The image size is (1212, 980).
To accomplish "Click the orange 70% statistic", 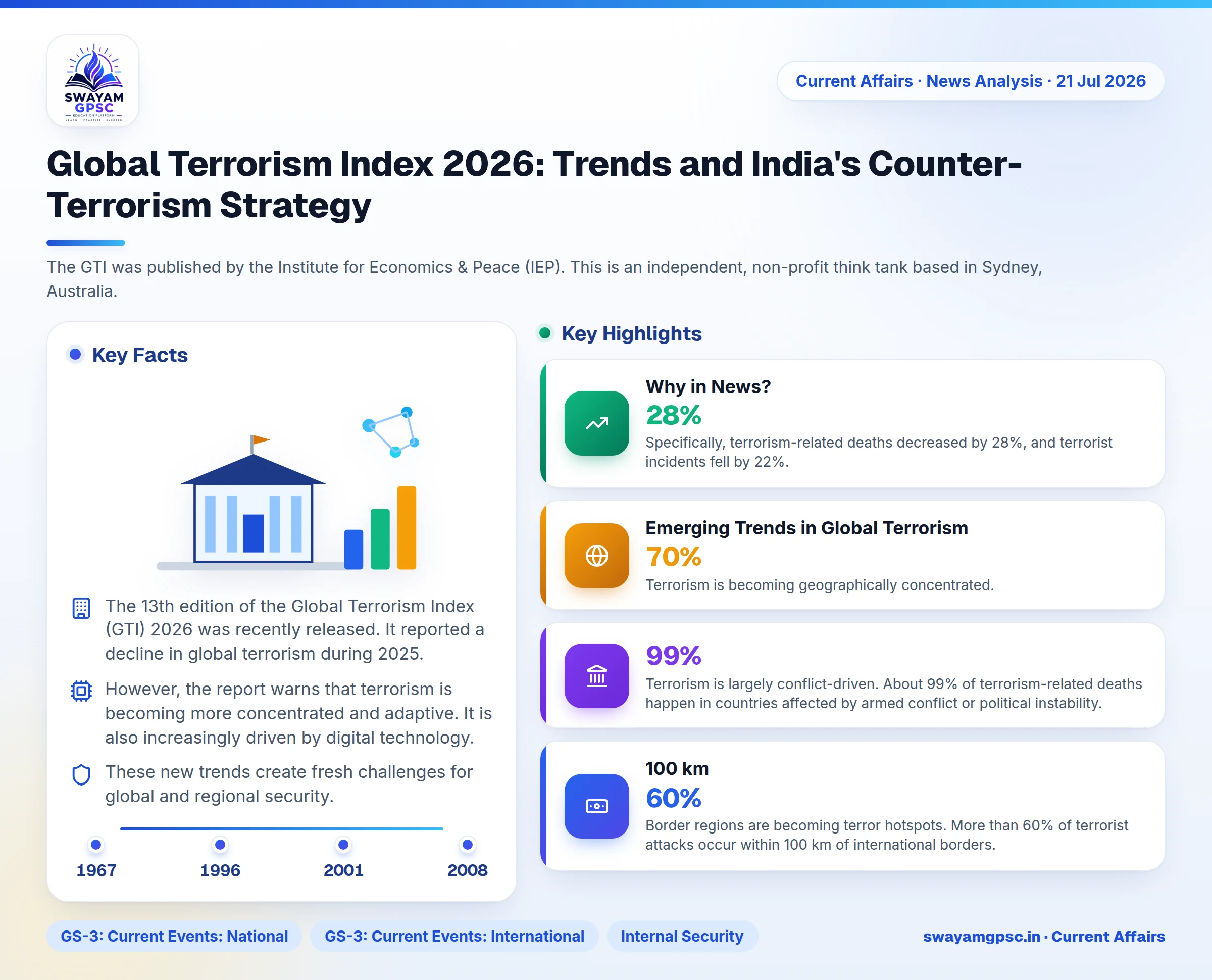I will click(674, 557).
